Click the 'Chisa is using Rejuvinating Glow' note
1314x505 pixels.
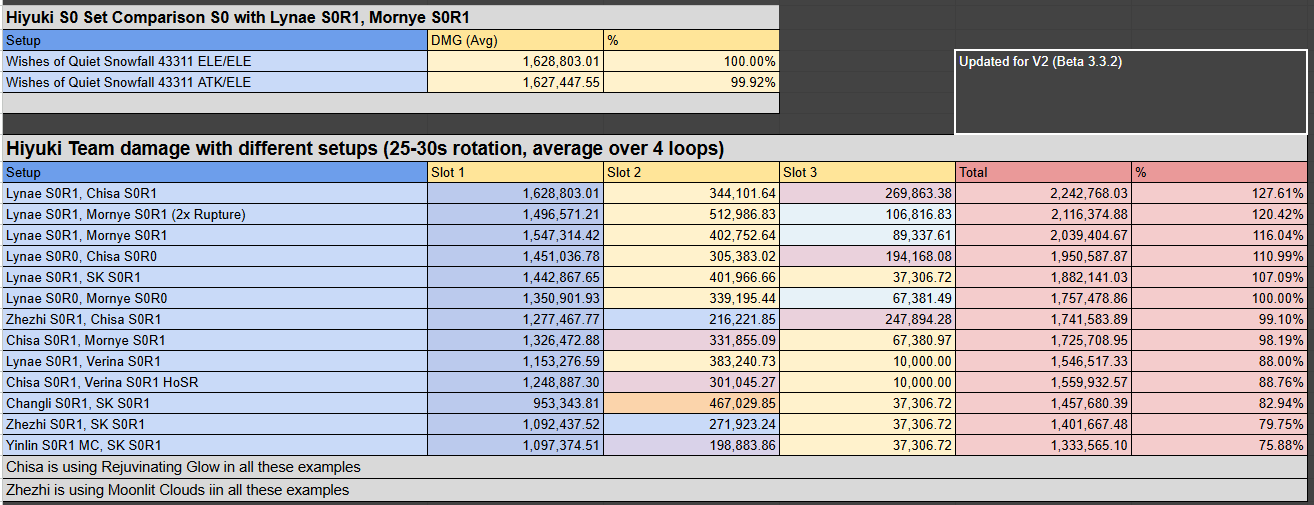[x=655, y=467]
